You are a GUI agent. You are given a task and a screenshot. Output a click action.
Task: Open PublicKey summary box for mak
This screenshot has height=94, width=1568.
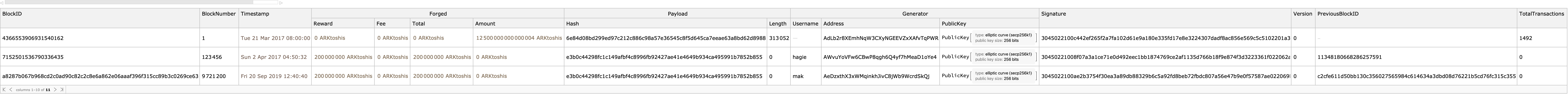coord(1004,76)
